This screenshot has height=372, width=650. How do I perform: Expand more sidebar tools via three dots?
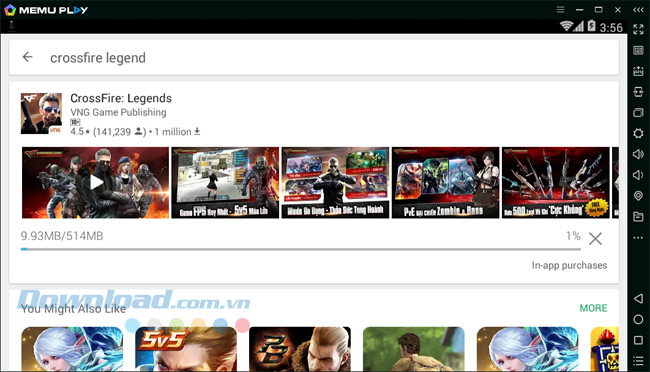[638, 238]
